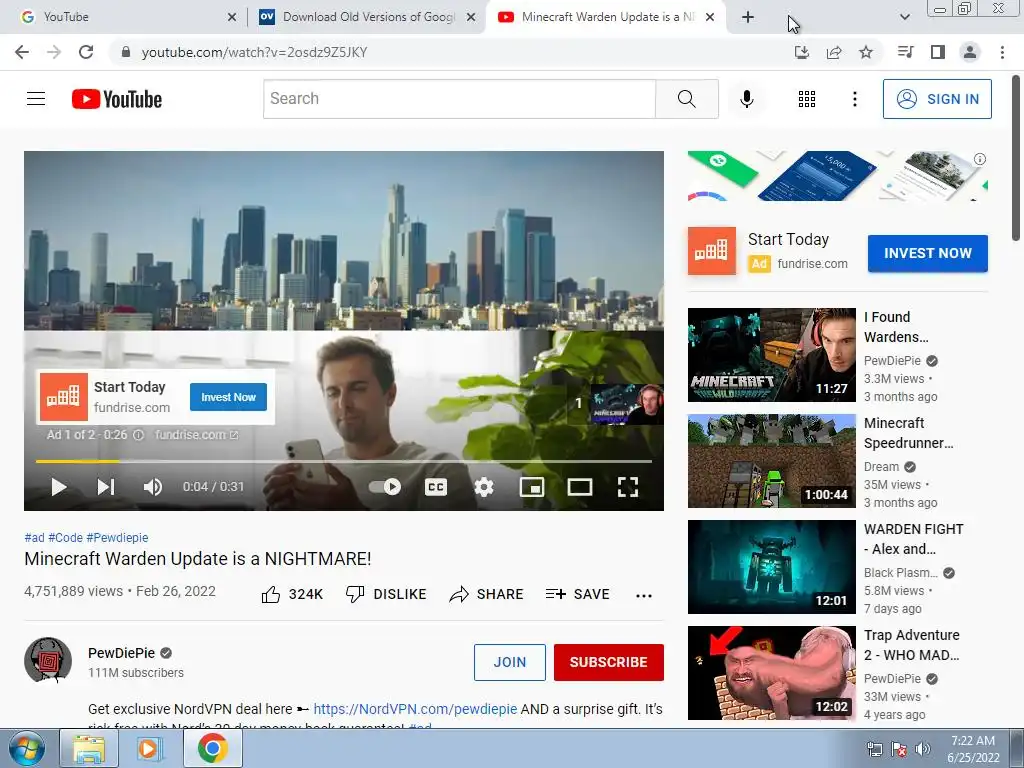The width and height of the screenshot is (1024, 768).
Task: Select the Minecraft Warden Update tab
Action: (605, 17)
